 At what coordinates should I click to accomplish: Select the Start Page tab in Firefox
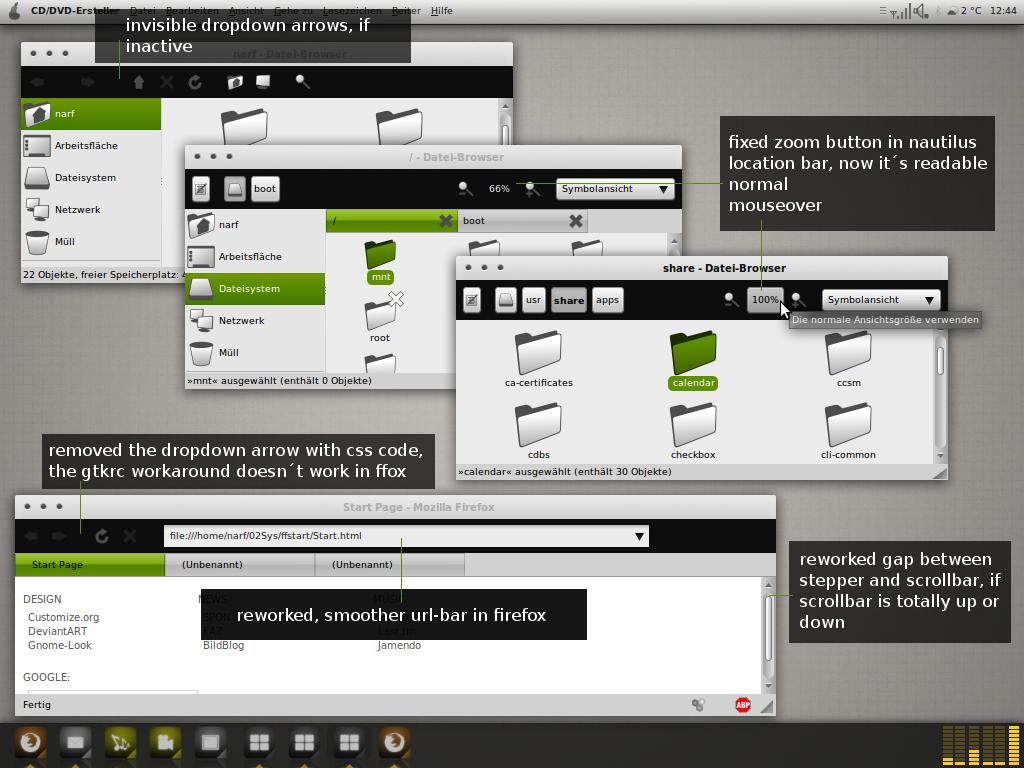[x=90, y=564]
